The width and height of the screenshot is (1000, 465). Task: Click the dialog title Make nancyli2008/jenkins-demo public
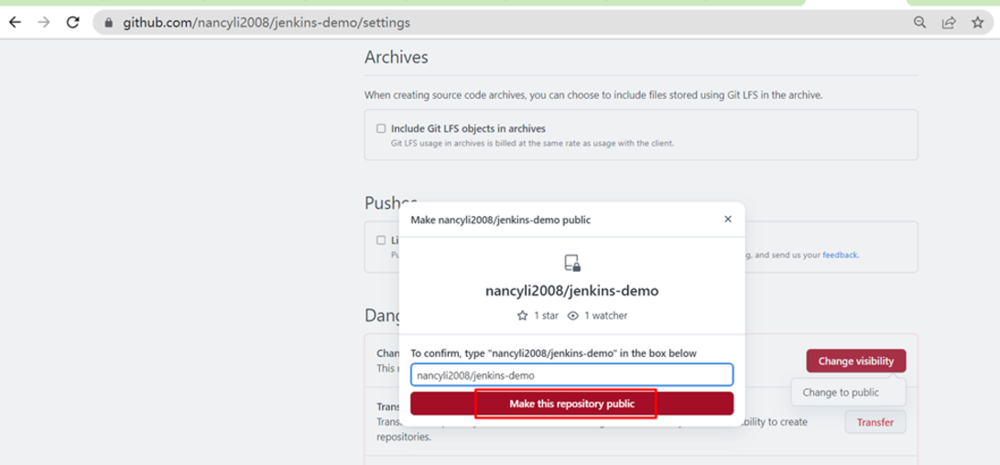tap(501, 220)
